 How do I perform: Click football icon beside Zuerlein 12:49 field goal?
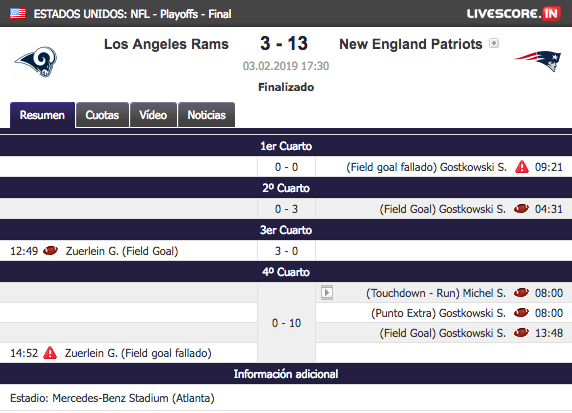coord(50,251)
